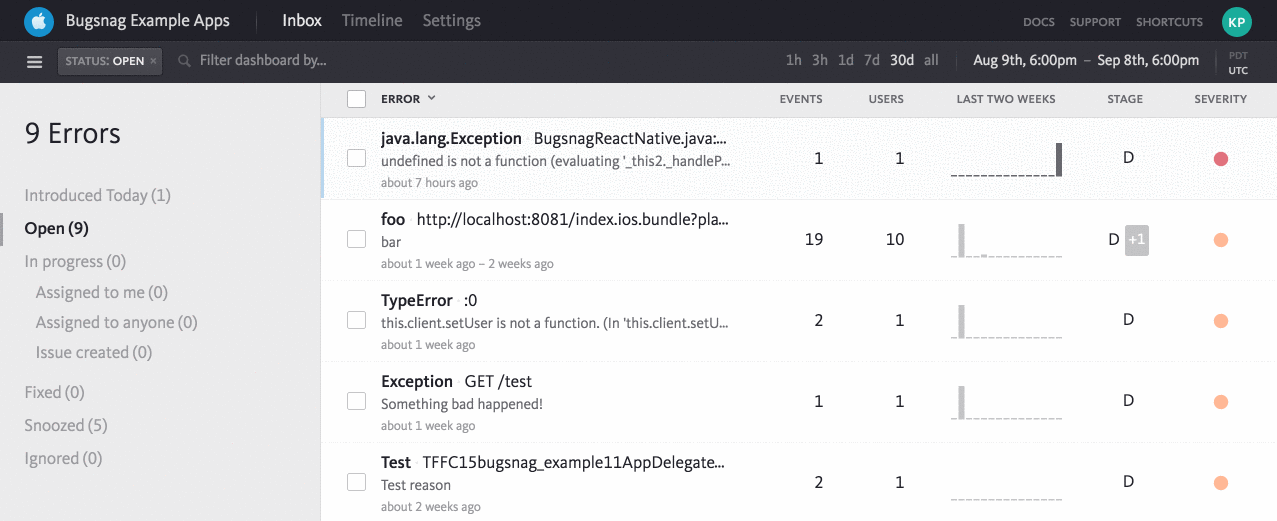The width and height of the screenshot is (1277, 521).
Task: Filter by Assigned to anyone
Action: pos(117,322)
